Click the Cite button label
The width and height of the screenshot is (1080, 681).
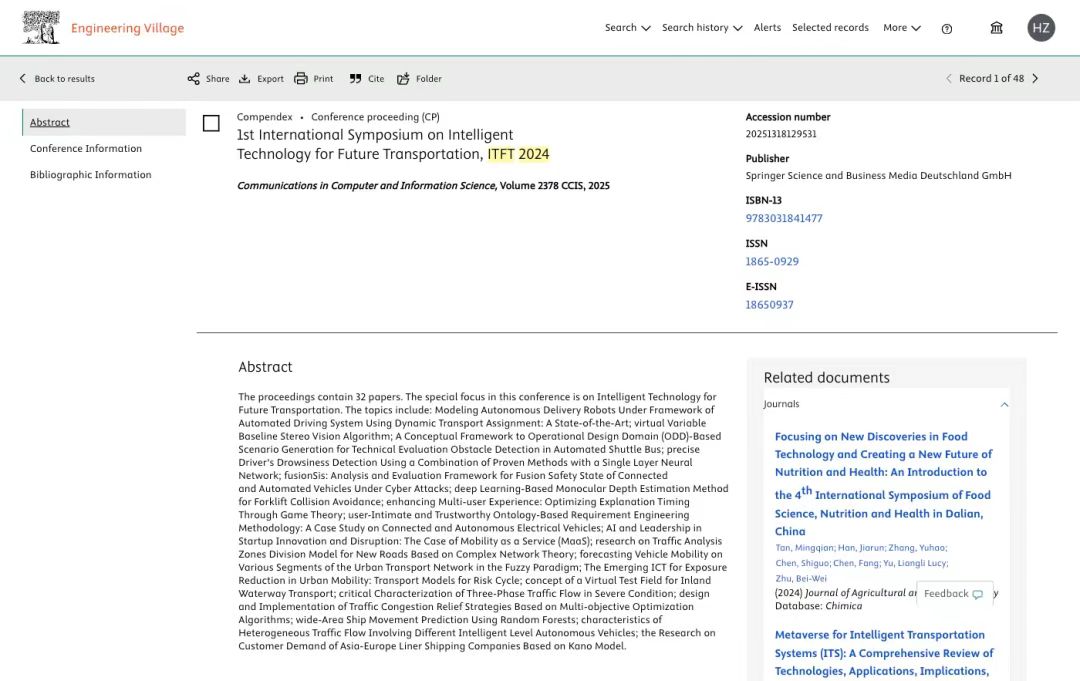pyautogui.click(x=376, y=78)
